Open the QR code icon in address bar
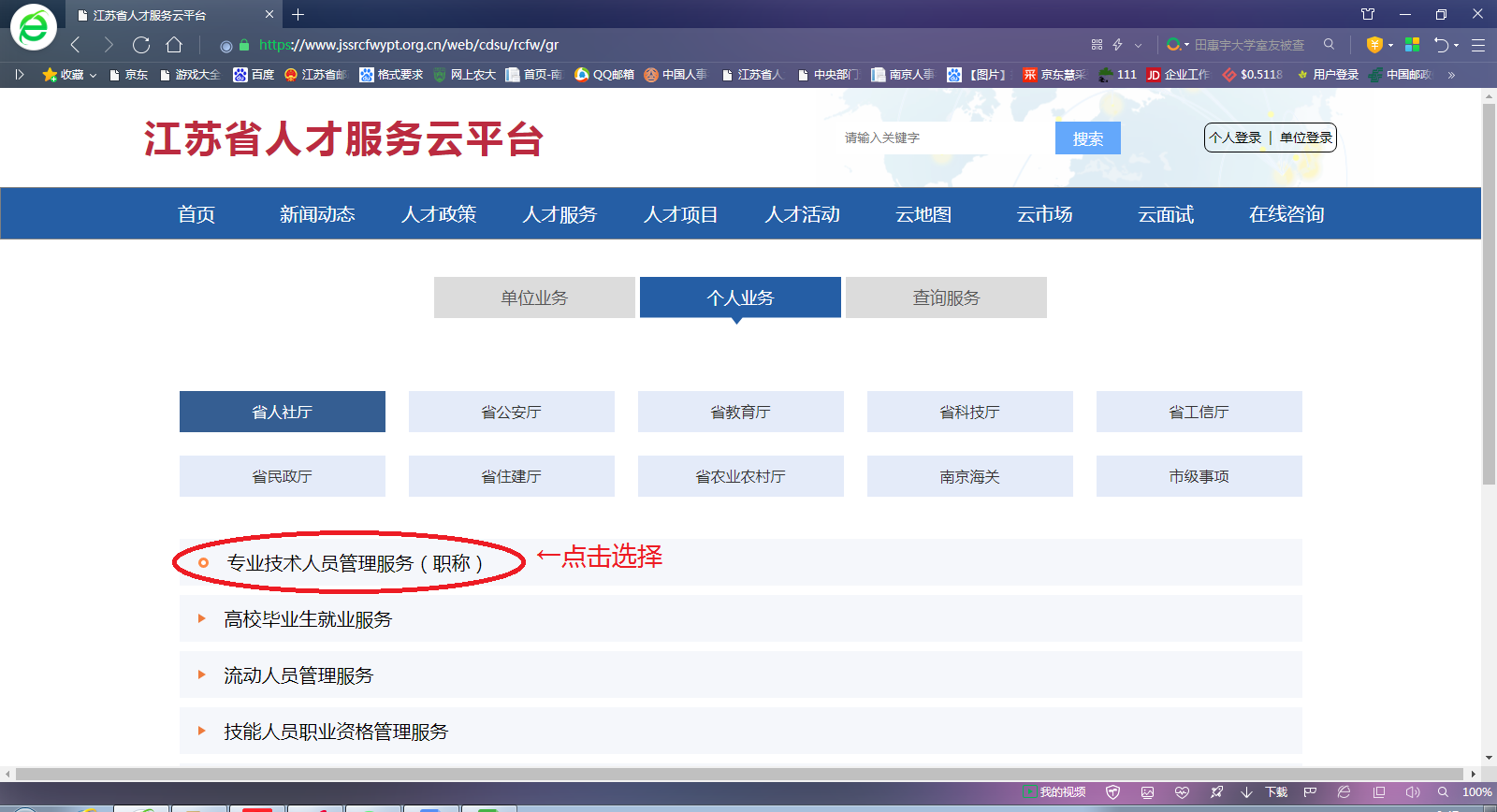Image resolution: width=1497 pixels, height=812 pixels. [x=1097, y=45]
